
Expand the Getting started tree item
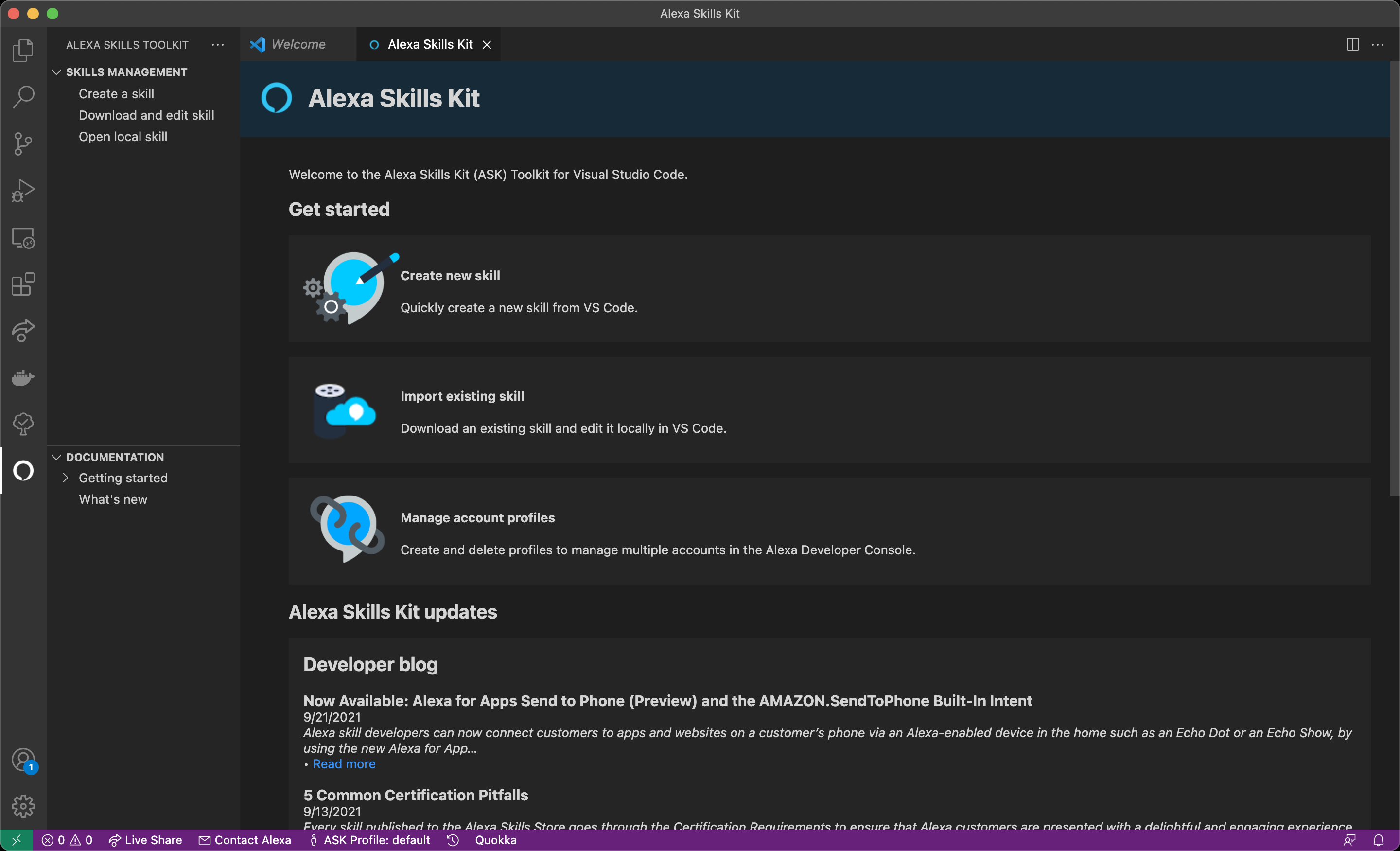(66, 478)
